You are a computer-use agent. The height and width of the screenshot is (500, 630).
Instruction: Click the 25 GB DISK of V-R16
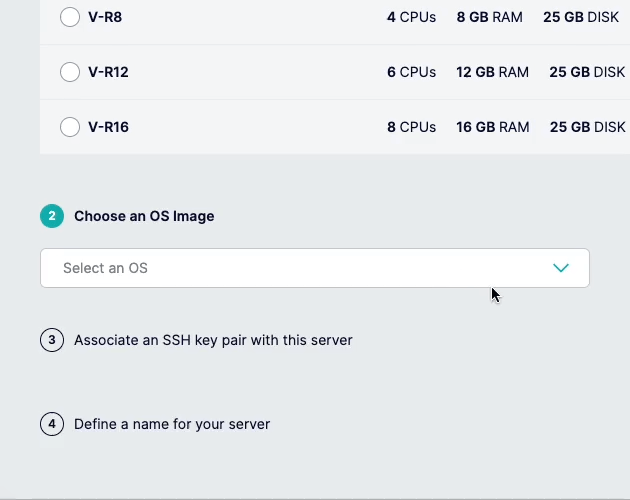(587, 127)
